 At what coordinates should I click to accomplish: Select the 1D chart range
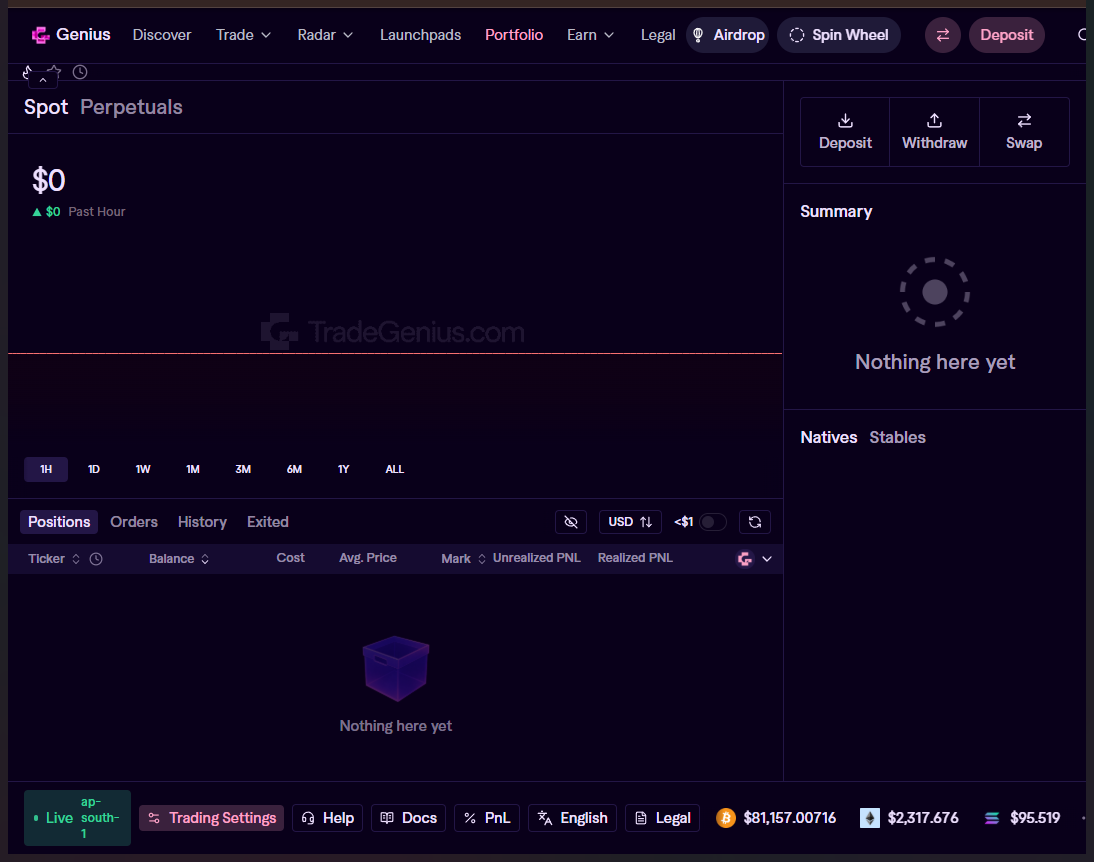click(x=93, y=469)
